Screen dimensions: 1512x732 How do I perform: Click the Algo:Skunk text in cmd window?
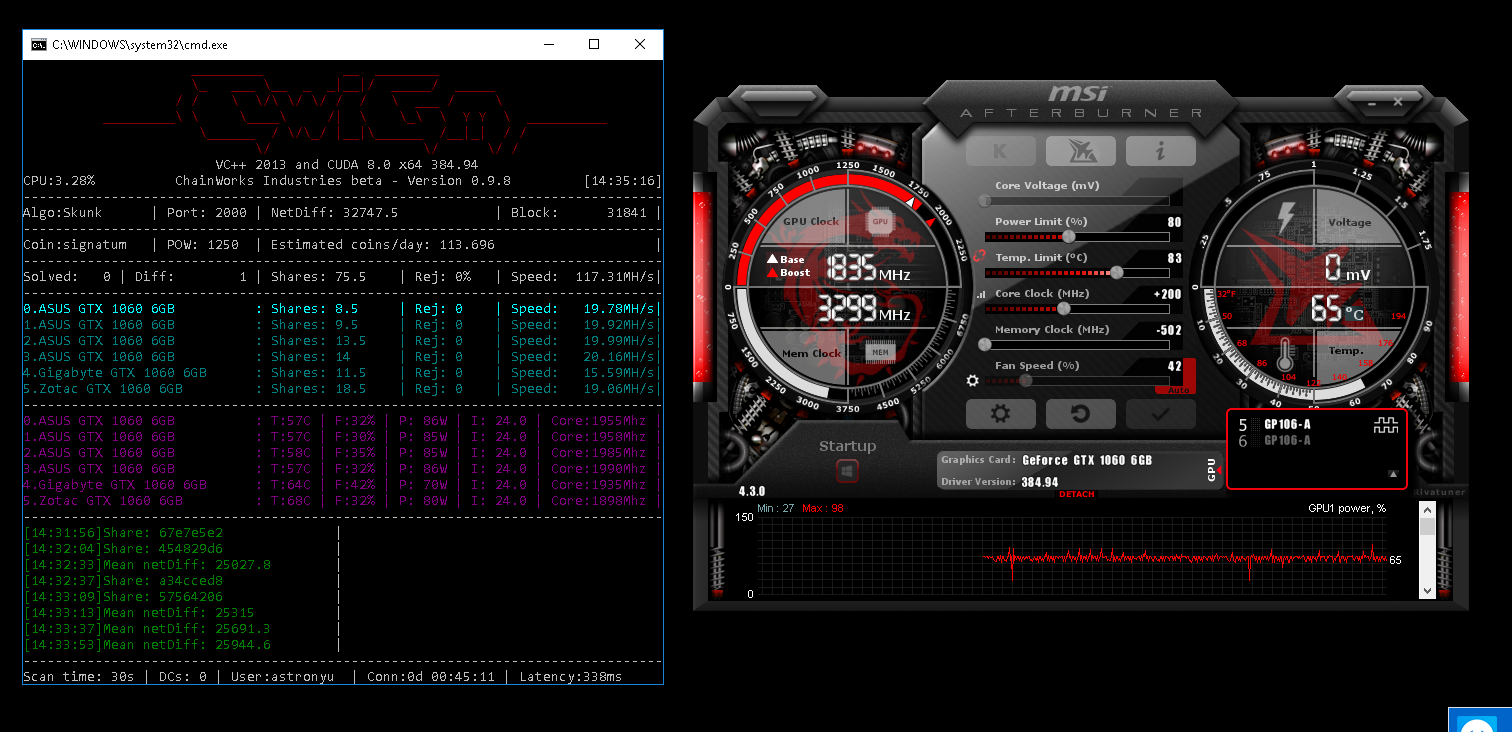62,213
